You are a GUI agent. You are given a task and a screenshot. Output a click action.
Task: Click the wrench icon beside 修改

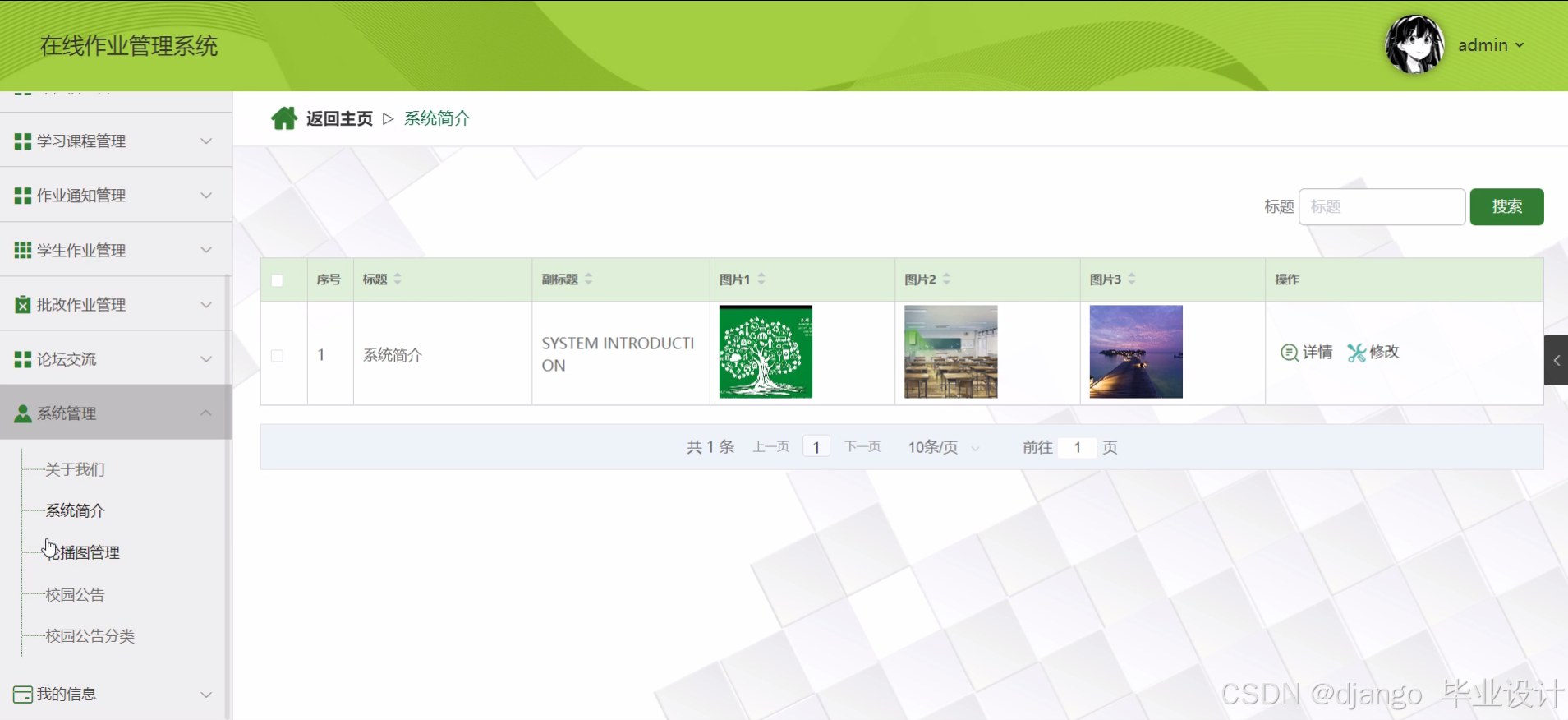pos(1356,353)
